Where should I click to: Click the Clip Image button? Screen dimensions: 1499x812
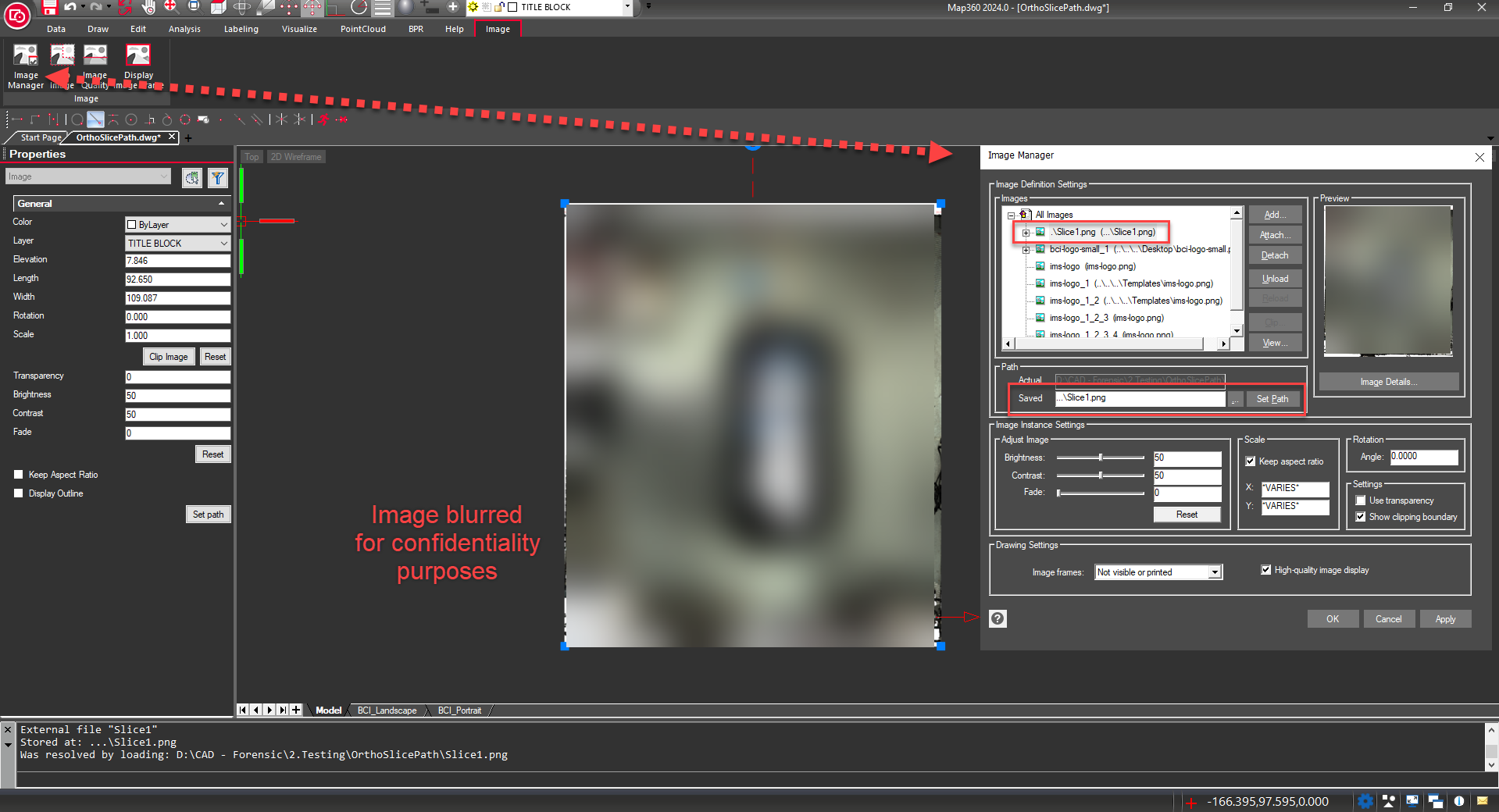click(x=169, y=357)
